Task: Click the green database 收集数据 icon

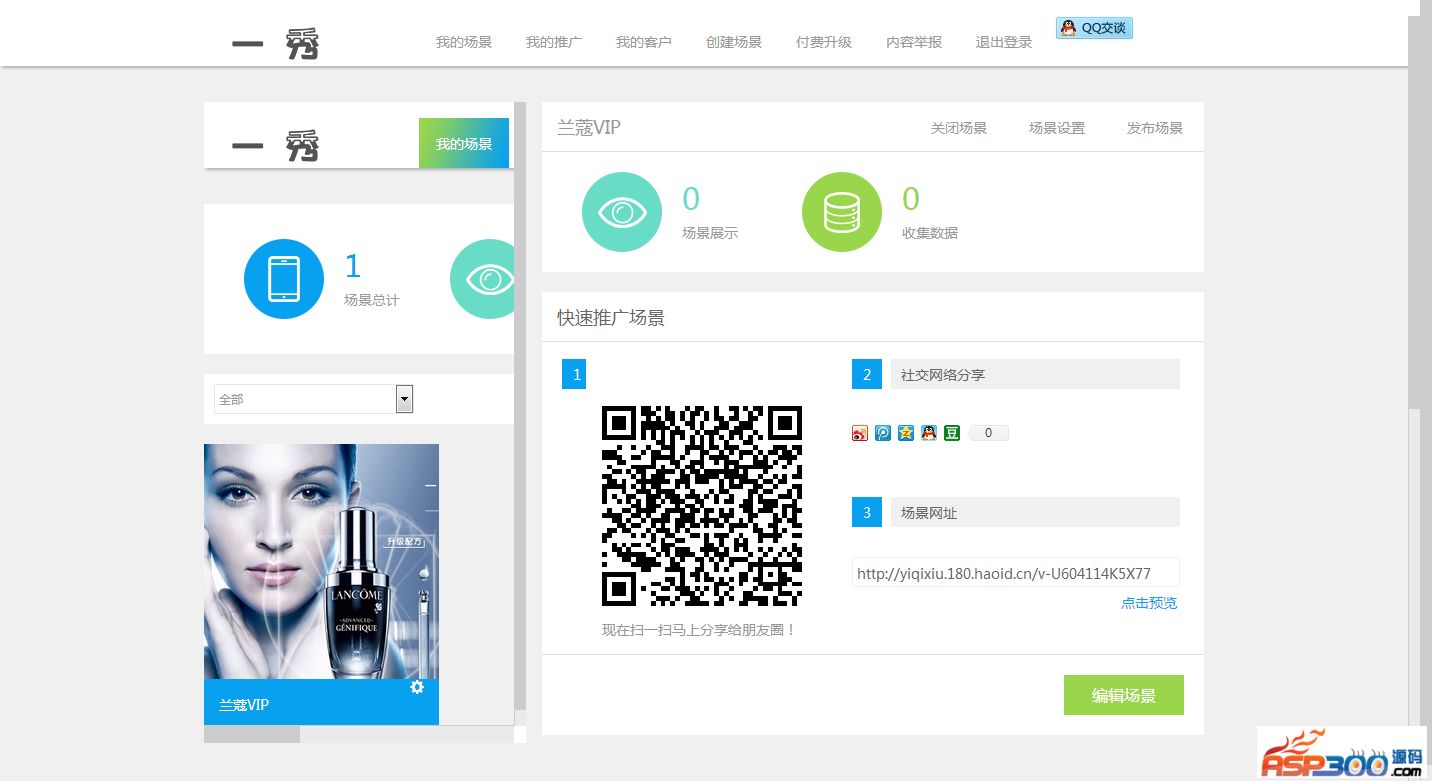Action: (x=842, y=212)
